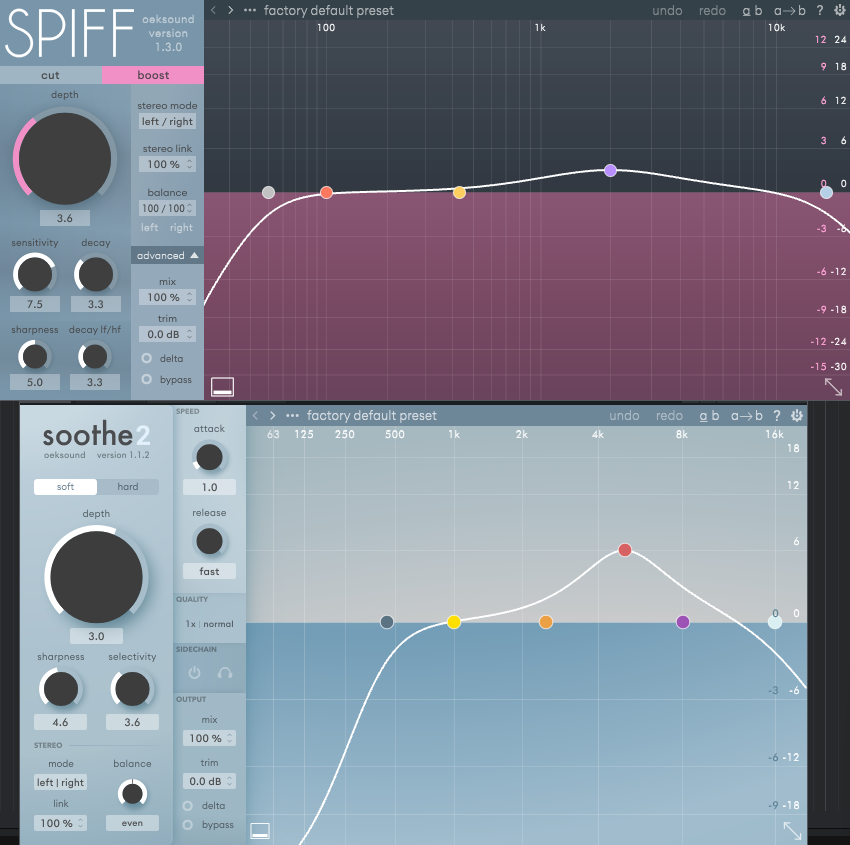Click soothe2 attack knob

coord(209,457)
